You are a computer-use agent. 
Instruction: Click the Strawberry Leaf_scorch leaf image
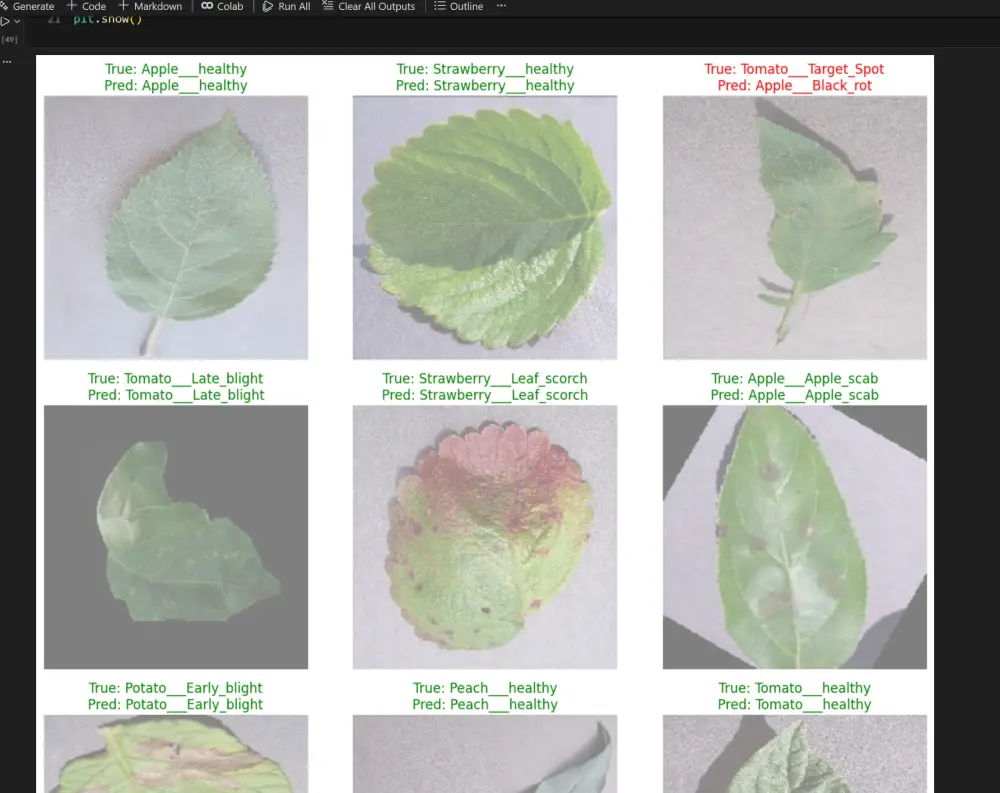coord(485,537)
